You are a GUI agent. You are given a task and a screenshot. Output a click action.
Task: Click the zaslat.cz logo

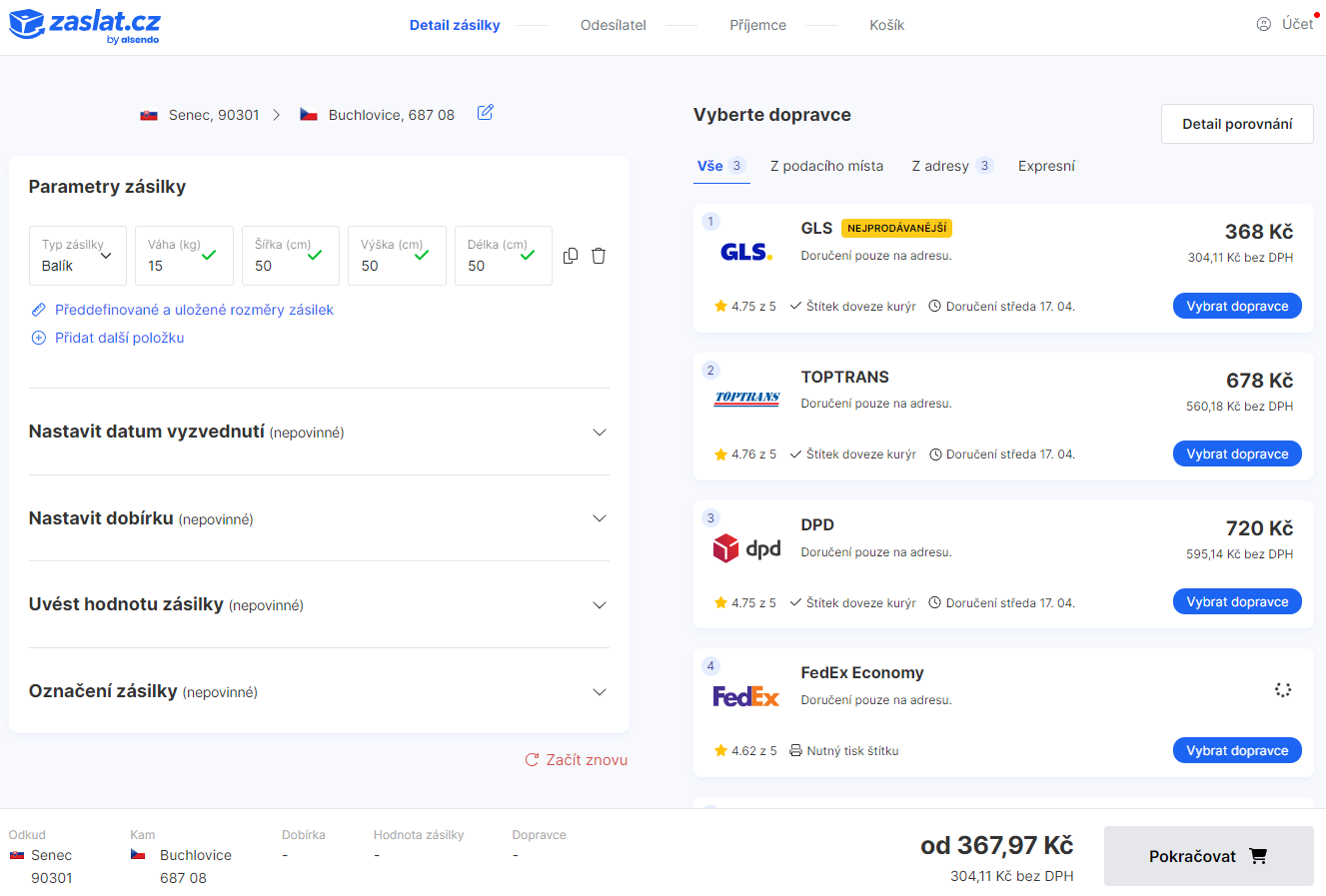click(x=84, y=25)
